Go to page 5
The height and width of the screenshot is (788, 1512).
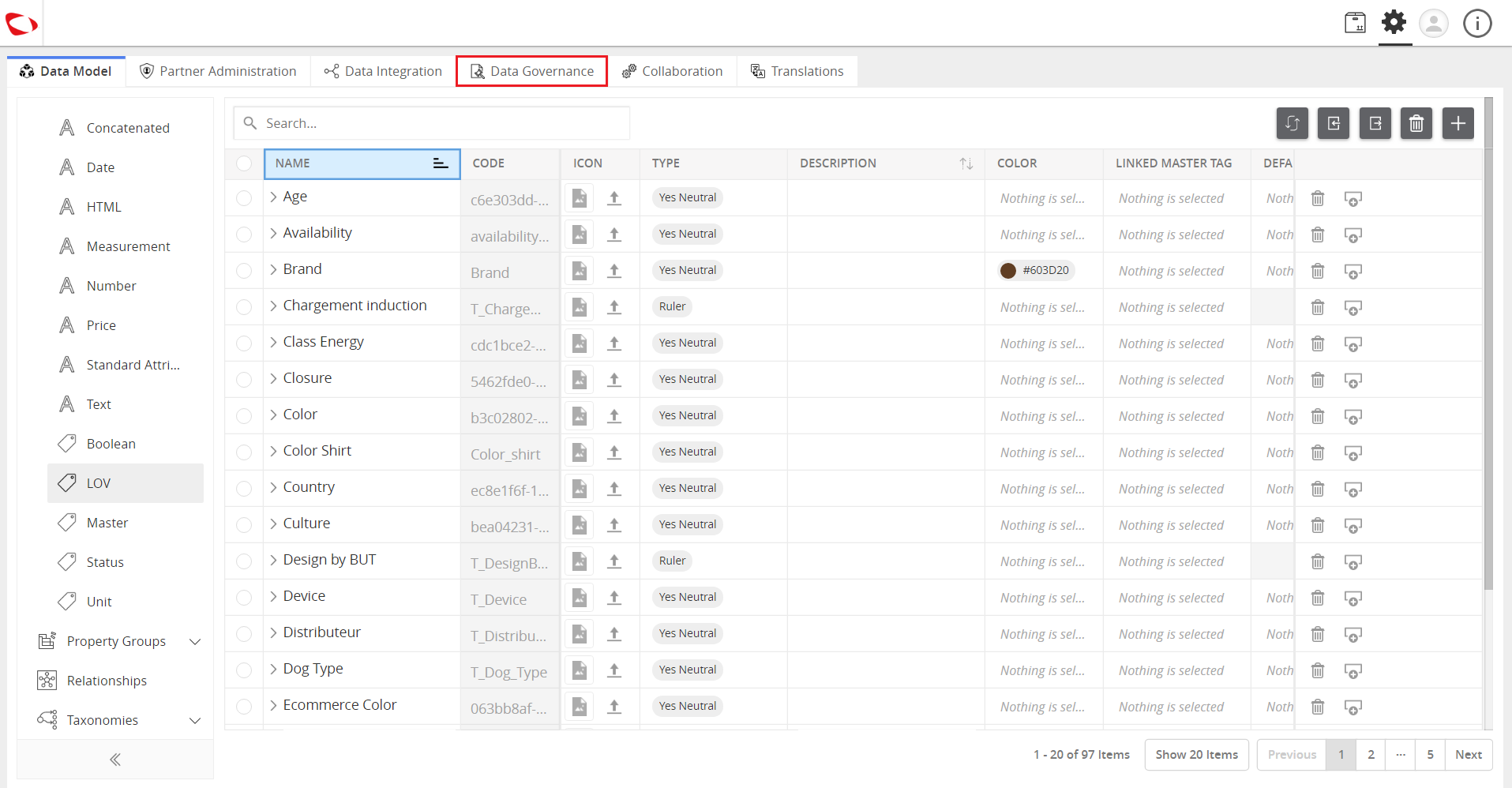point(1430,755)
